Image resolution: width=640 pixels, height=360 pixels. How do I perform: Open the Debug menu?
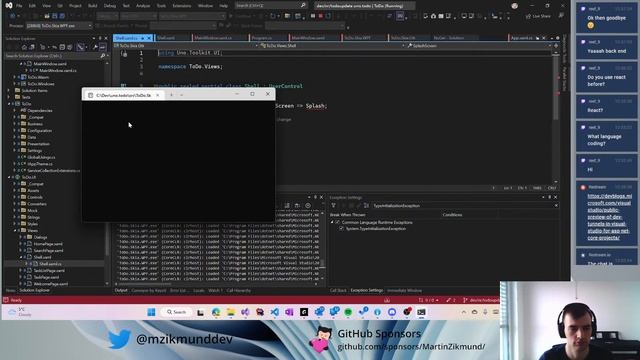[110, 6]
